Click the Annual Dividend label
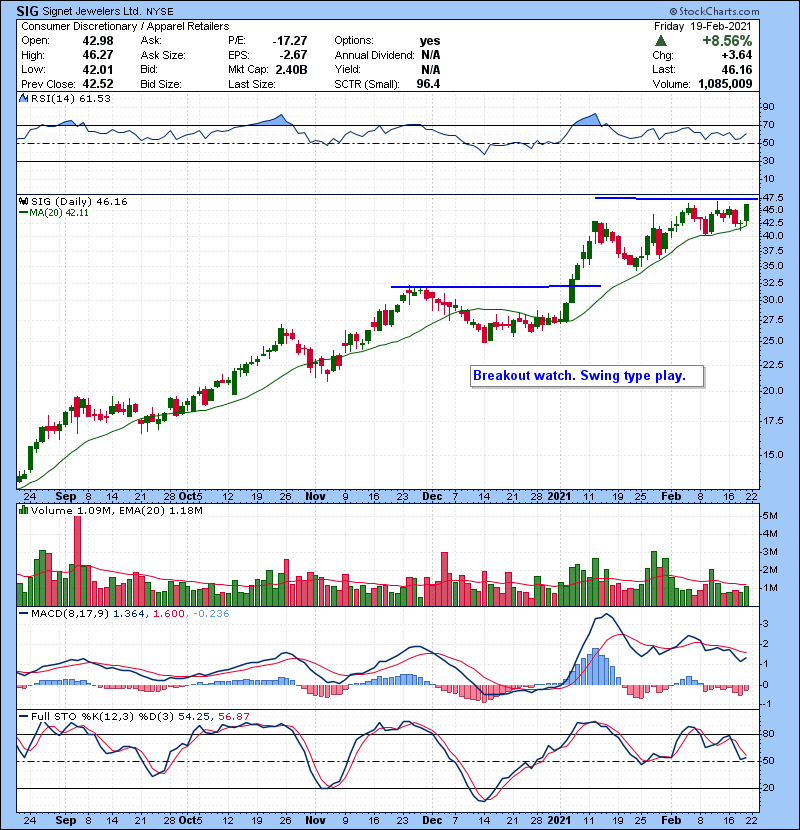Image resolution: width=800 pixels, height=830 pixels. (x=374, y=55)
